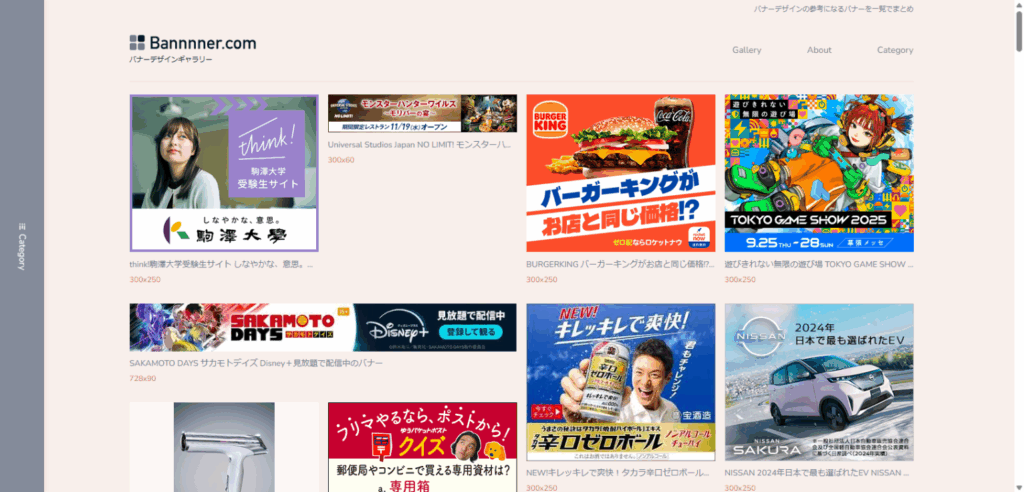Open the Gallery menu item
The height and width of the screenshot is (492, 1024).
[x=746, y=50]
